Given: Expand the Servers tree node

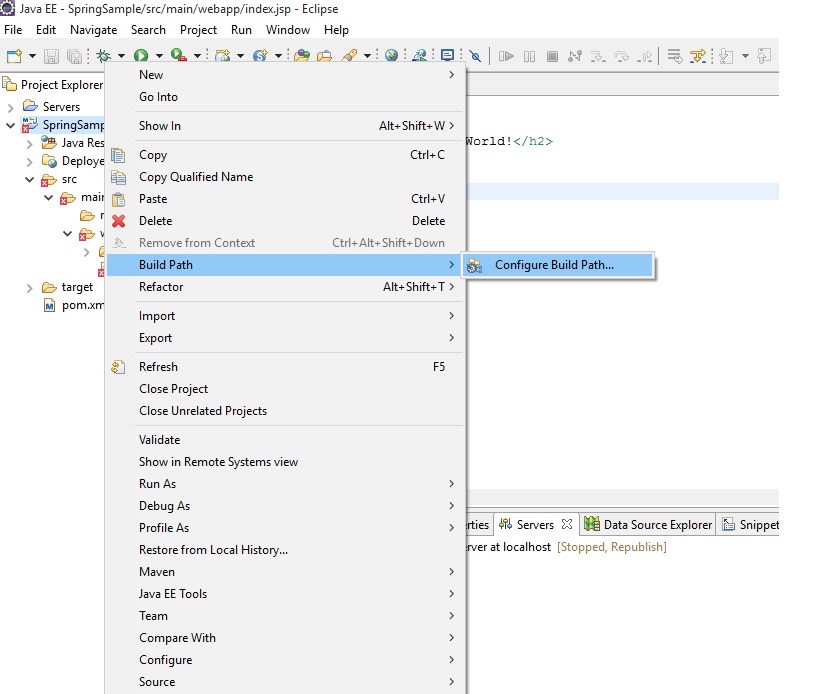Looking at the screenshot, I should [10, 108].
